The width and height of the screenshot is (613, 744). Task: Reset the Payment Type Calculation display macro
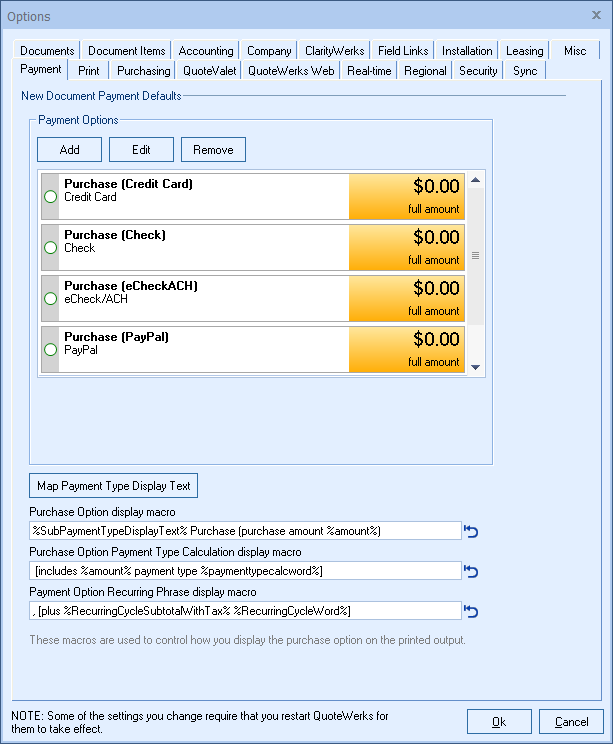tap(472, 571)
